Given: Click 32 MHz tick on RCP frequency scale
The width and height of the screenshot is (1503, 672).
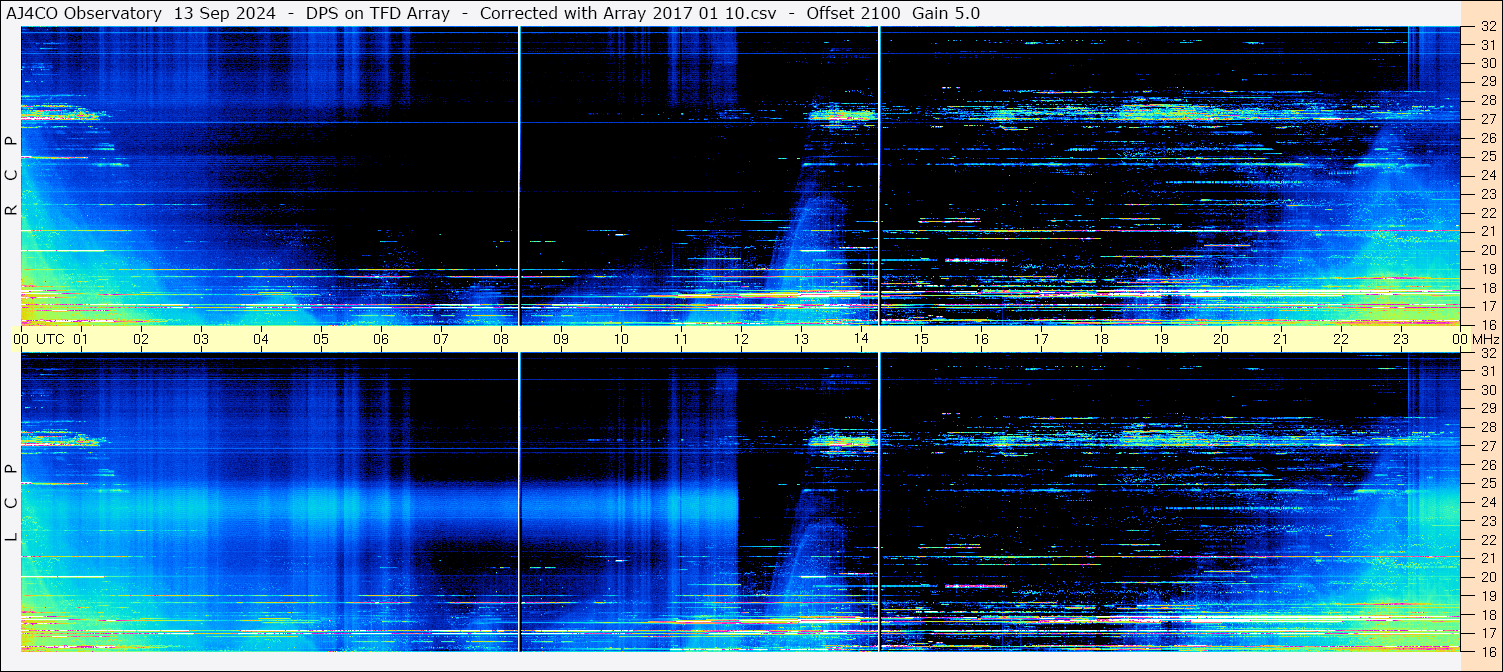Looking at the screenshot, I should 1488,27.
